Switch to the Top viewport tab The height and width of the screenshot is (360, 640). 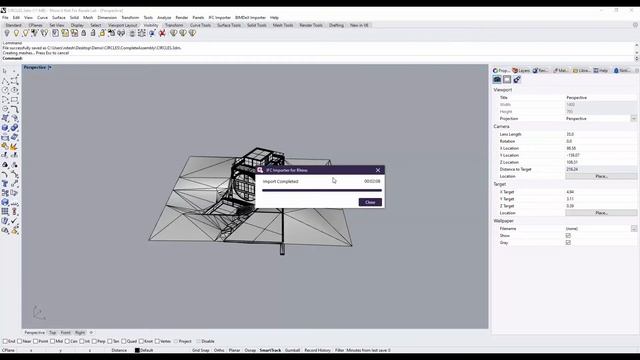click(x=52, y=333)
